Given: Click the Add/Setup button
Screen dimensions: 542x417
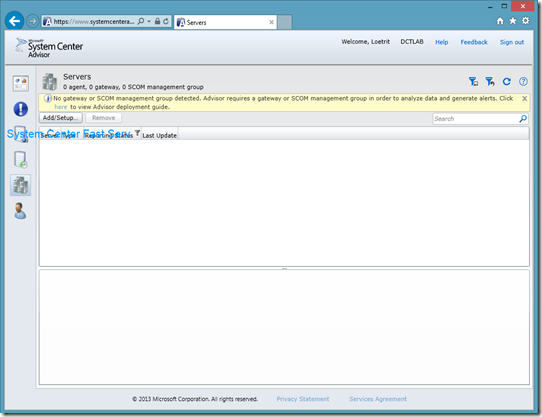Looking at the screenshot, I should pyautogui.click(x=60, y=118).
